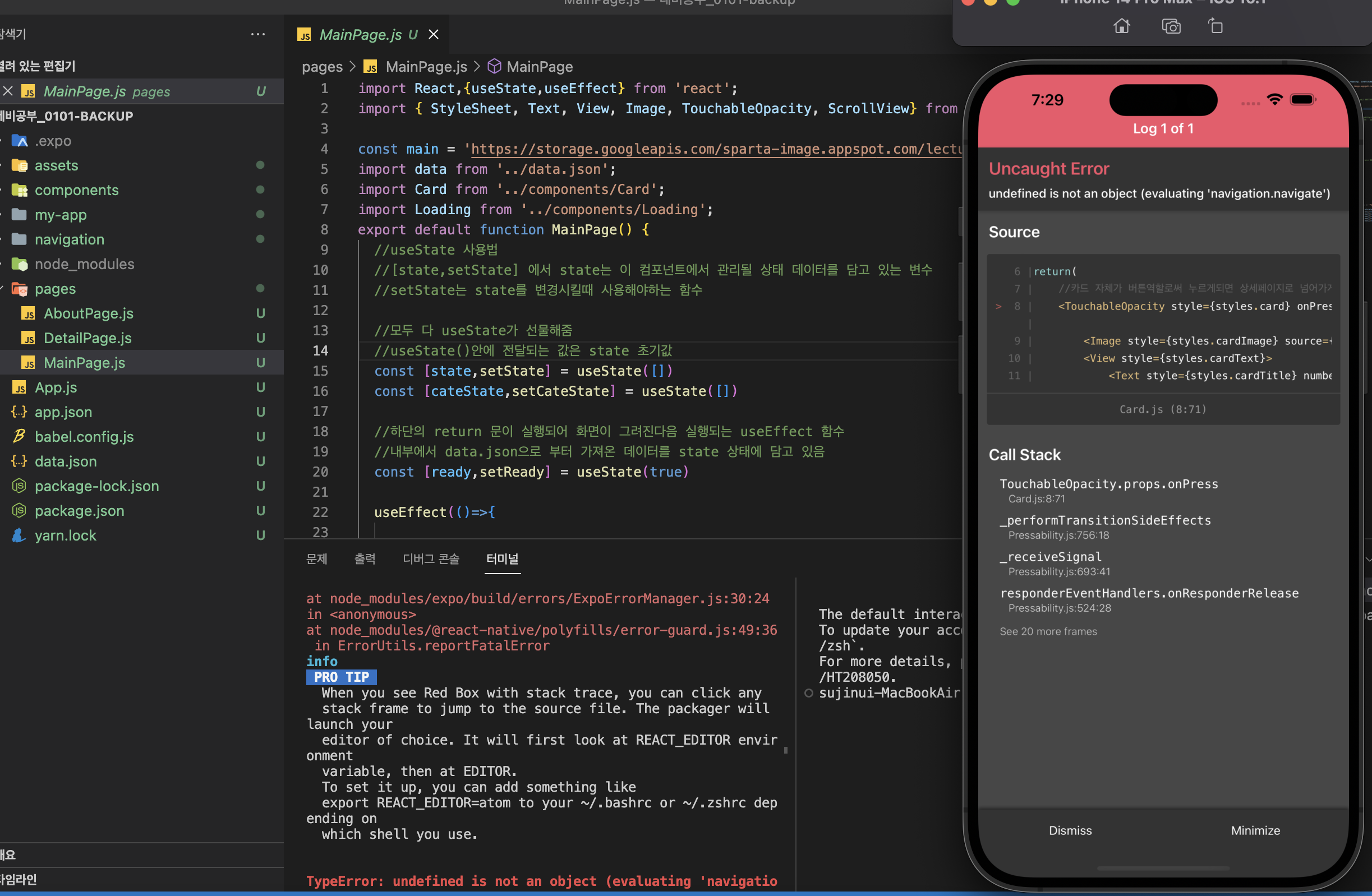Viewport: 1372px width, 896px height.
Task: Open package.json file
Action: click(x=80, y=511)
